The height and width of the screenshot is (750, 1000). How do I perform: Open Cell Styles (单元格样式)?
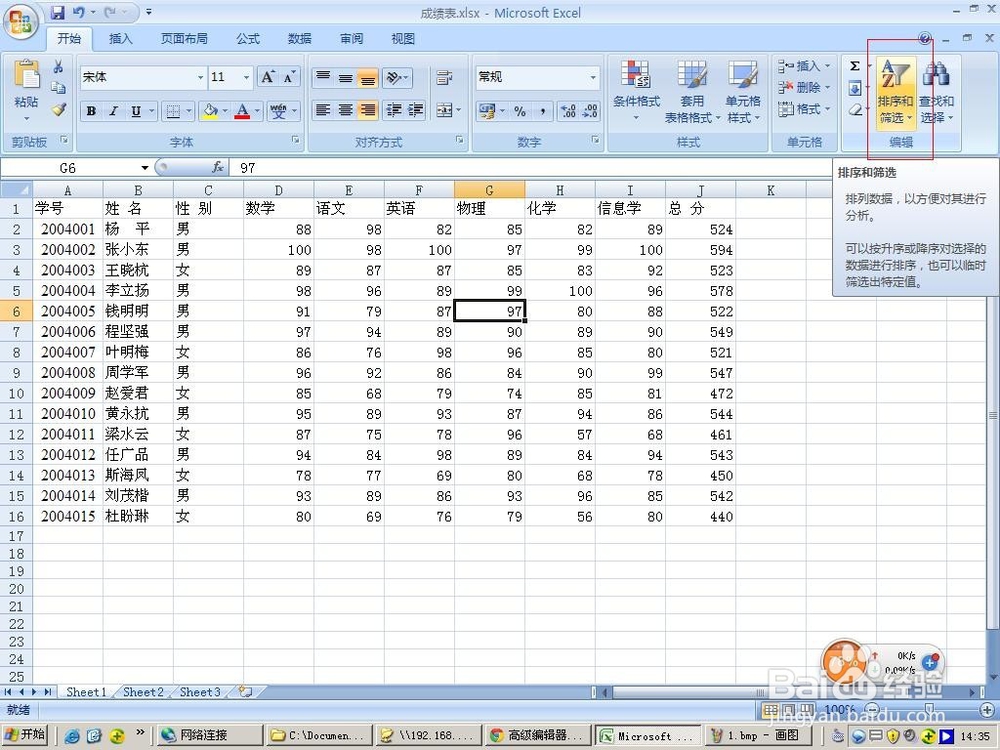[744, 90]
